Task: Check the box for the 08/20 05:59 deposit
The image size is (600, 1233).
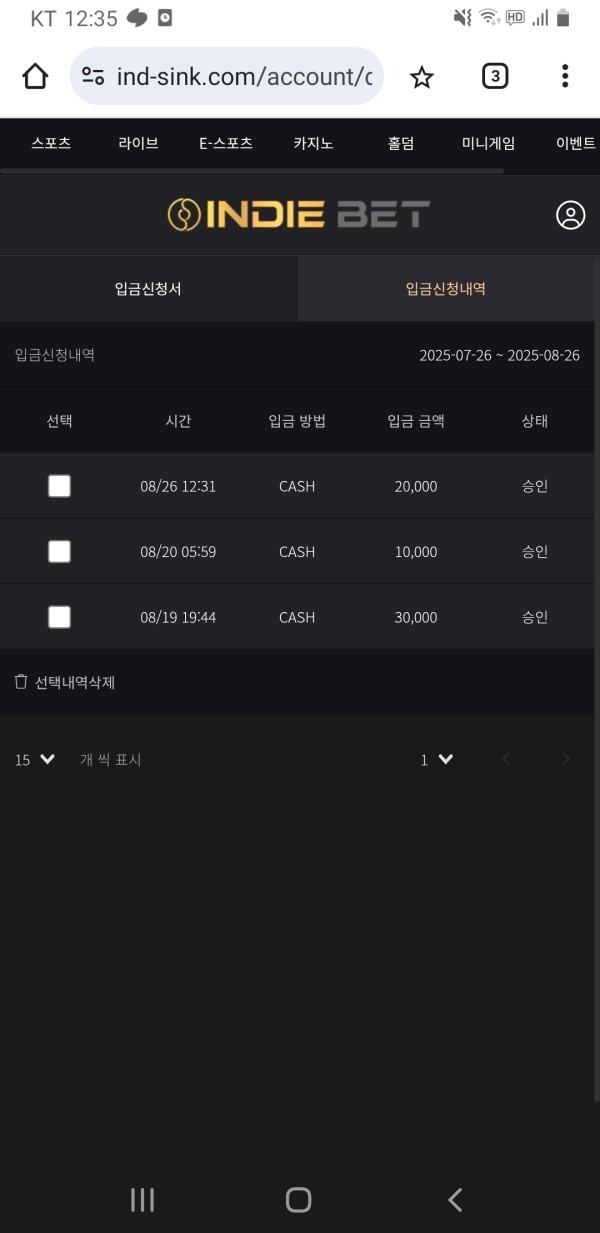Action: pyautogui.click(x=59, y=551)
